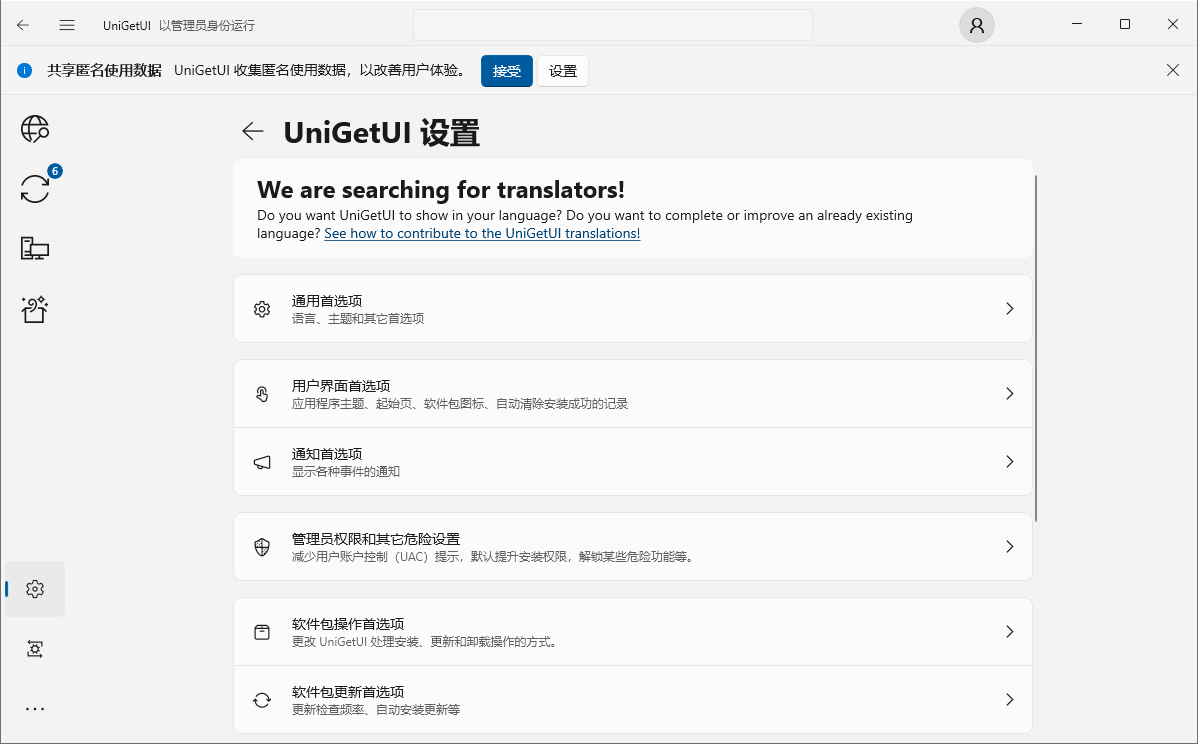Click the search bar at the top
The image size is (1198, 744).
(613, 24)
